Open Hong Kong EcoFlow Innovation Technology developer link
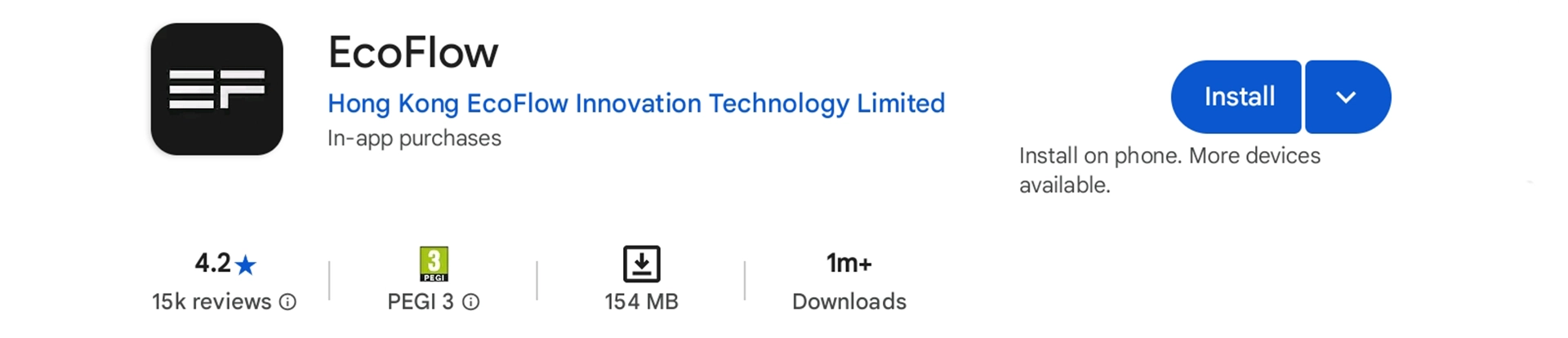Image resolution: width=1568 pixels, height=338 pixels. [x=635, y=104]
